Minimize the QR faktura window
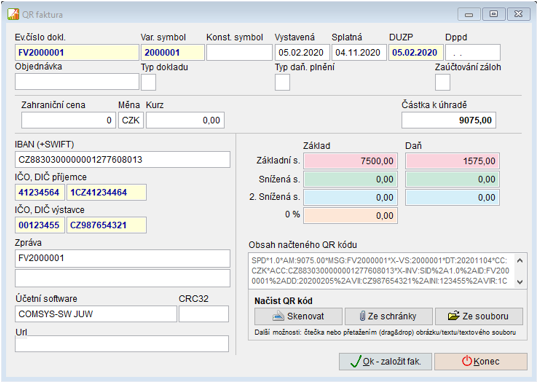Image resolution: width=537 pixels, height=382 pixels. [x=469, y=14]
